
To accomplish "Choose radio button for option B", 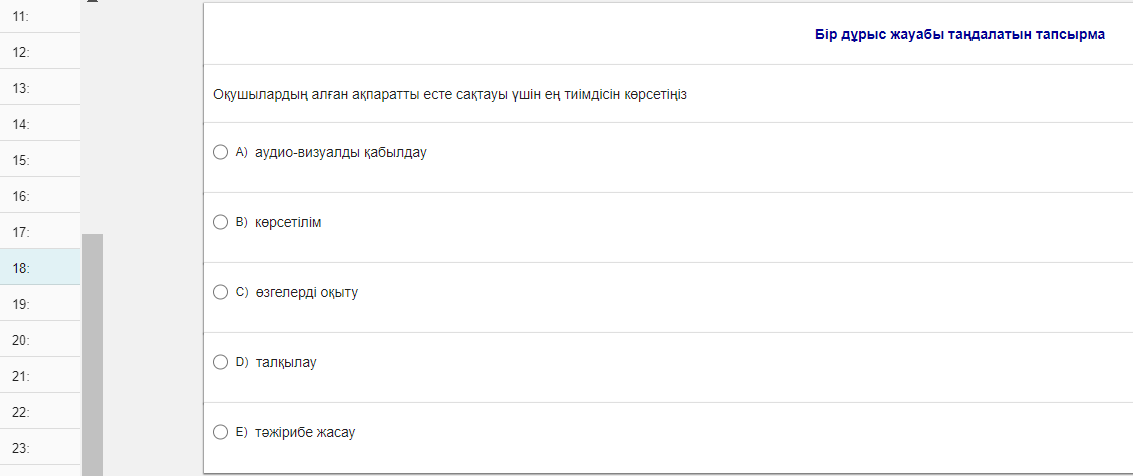I will point(221,222).
